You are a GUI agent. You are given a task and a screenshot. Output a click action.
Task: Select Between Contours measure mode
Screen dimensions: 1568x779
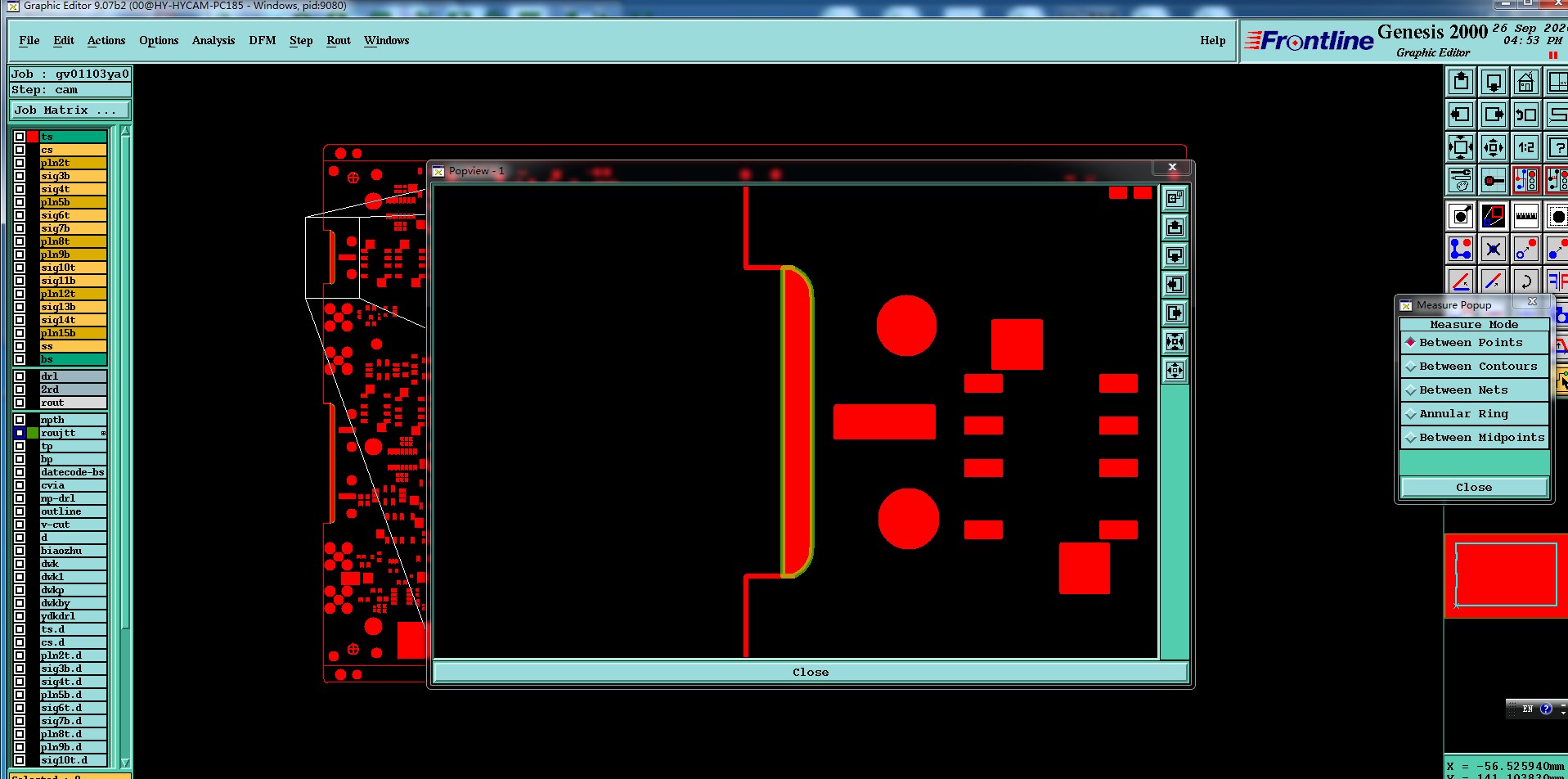(1474, 367)
